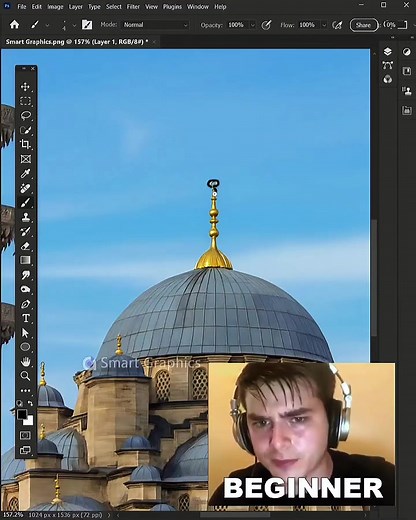Open the Tool Preset picker arrow
This screenshot has width=416, height=520.
(x=47, y=25)
